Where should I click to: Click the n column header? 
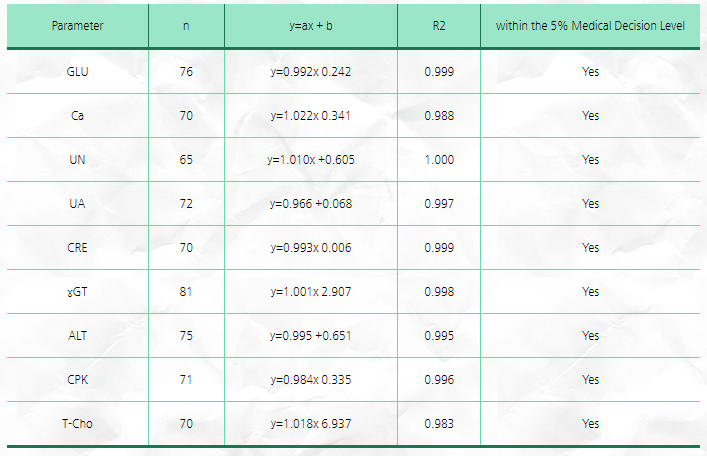coord(186,25)
